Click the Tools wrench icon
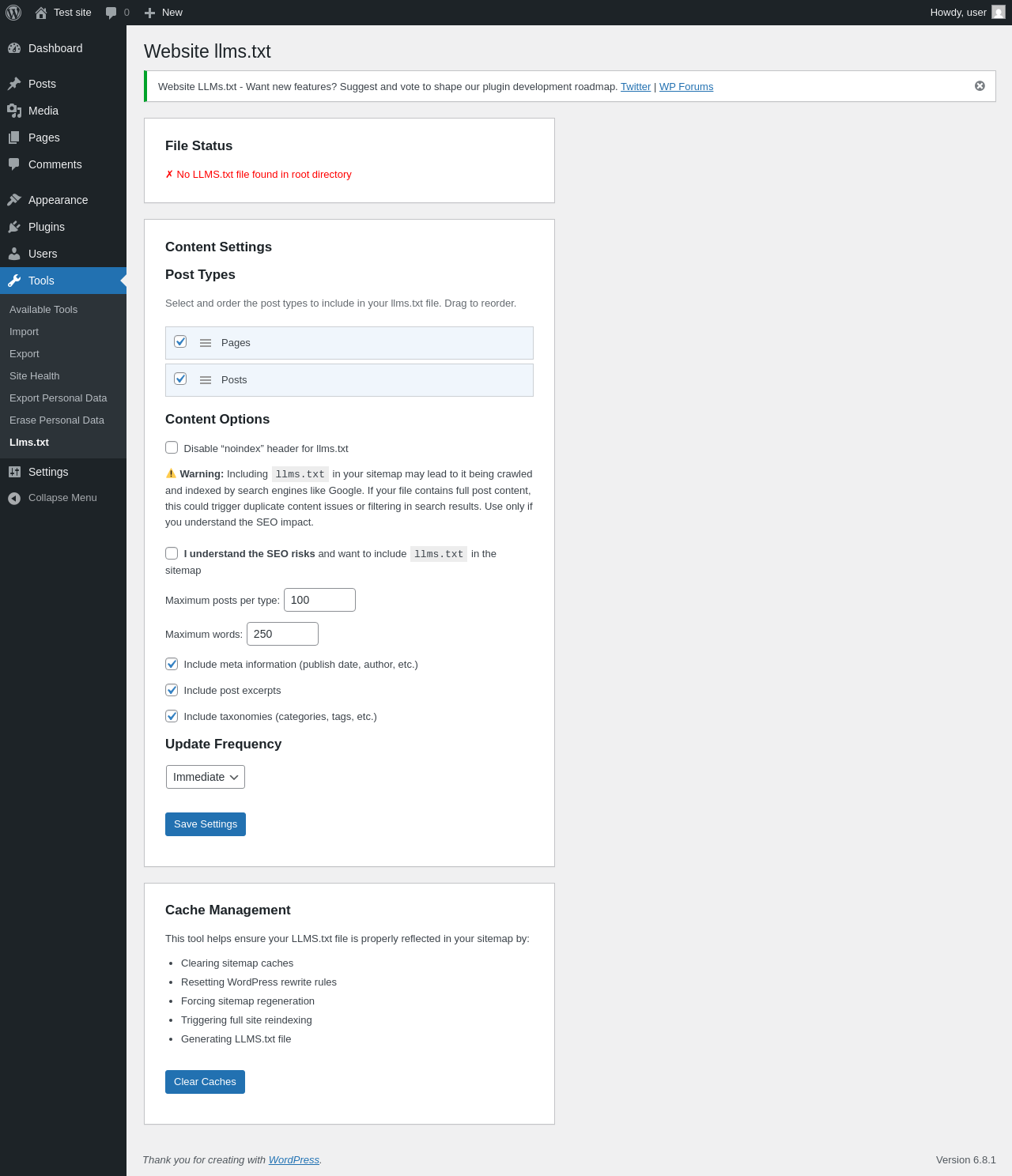Screen dimensions: 1012x1176 click(14, 281)
